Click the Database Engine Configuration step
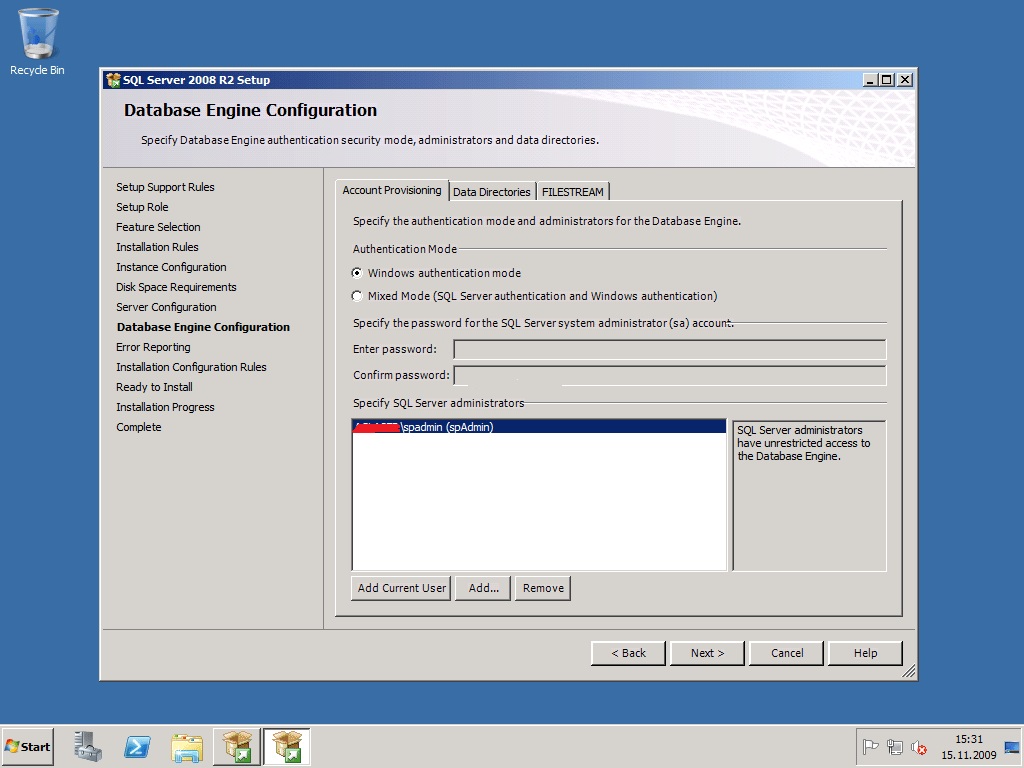 [203, 327]
